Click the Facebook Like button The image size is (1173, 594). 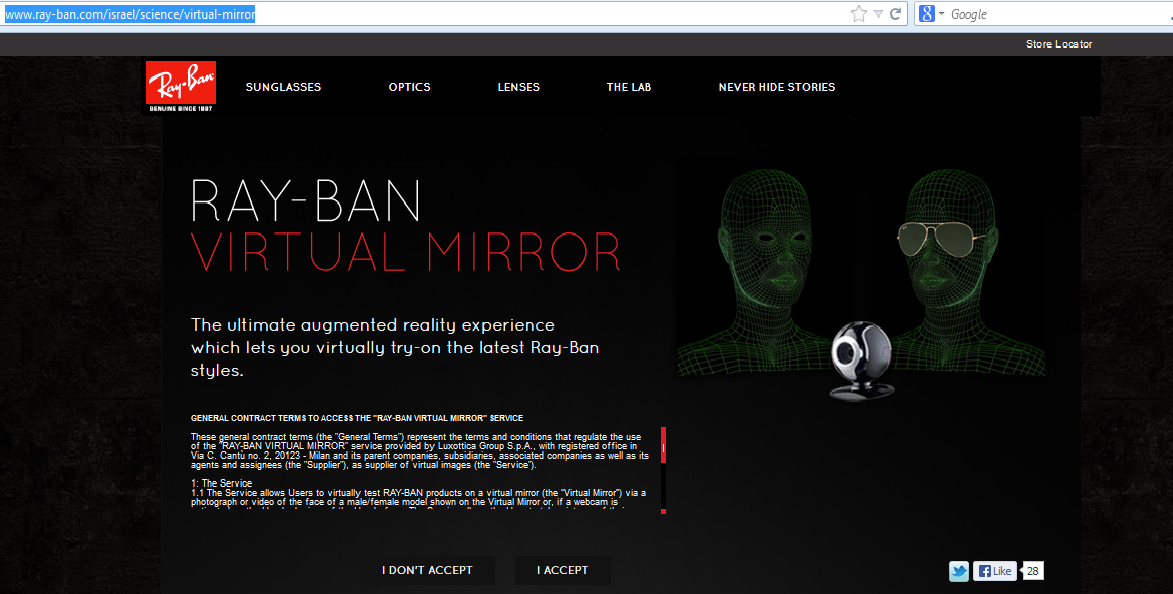[995, 571]
